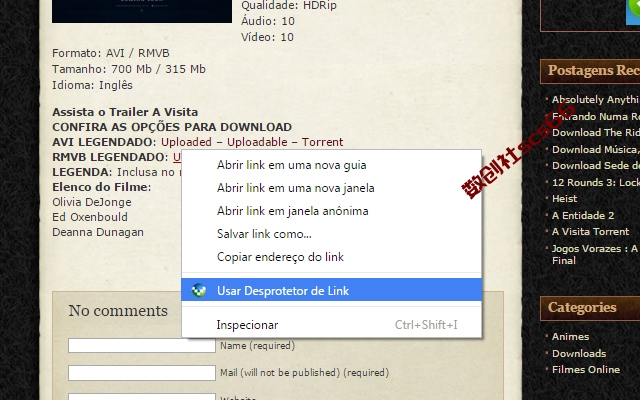This screenshot has height=400, width=640.
Task: Open the Animes category
Action: [x=570, y=337]
